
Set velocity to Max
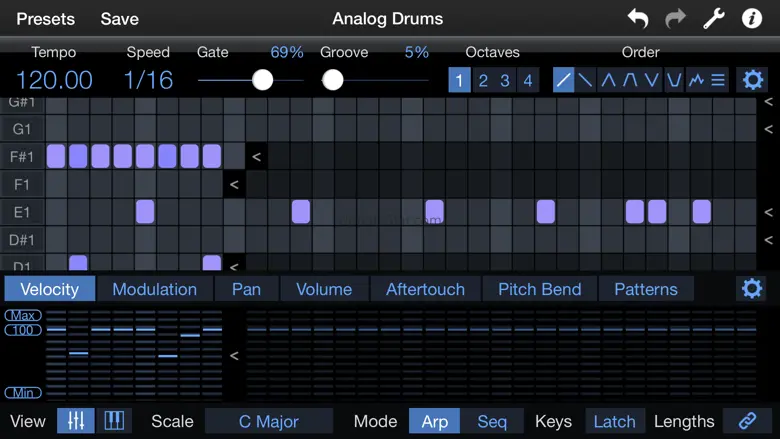pos(23,315)
